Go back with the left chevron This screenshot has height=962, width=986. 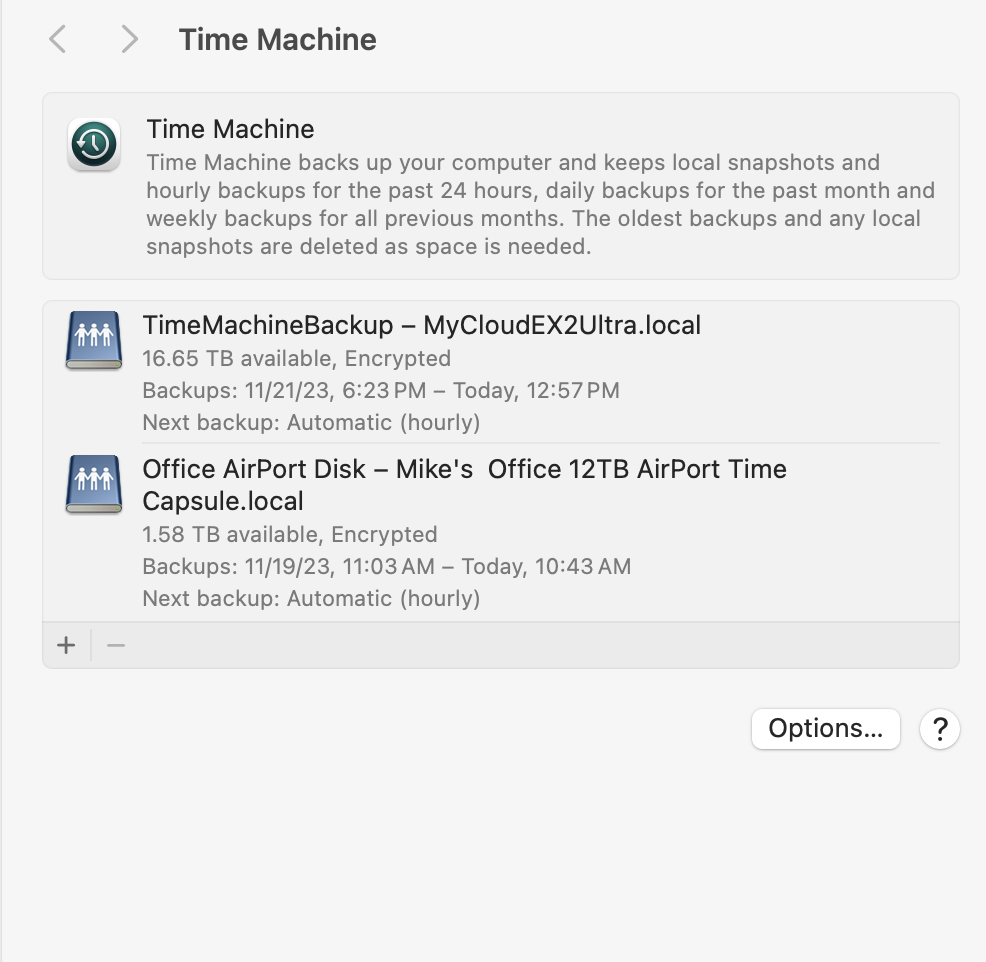point(58,39)
